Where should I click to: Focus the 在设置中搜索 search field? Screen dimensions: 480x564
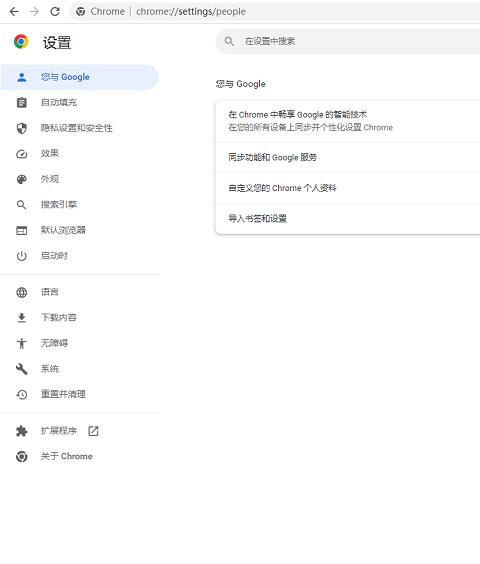348,41
